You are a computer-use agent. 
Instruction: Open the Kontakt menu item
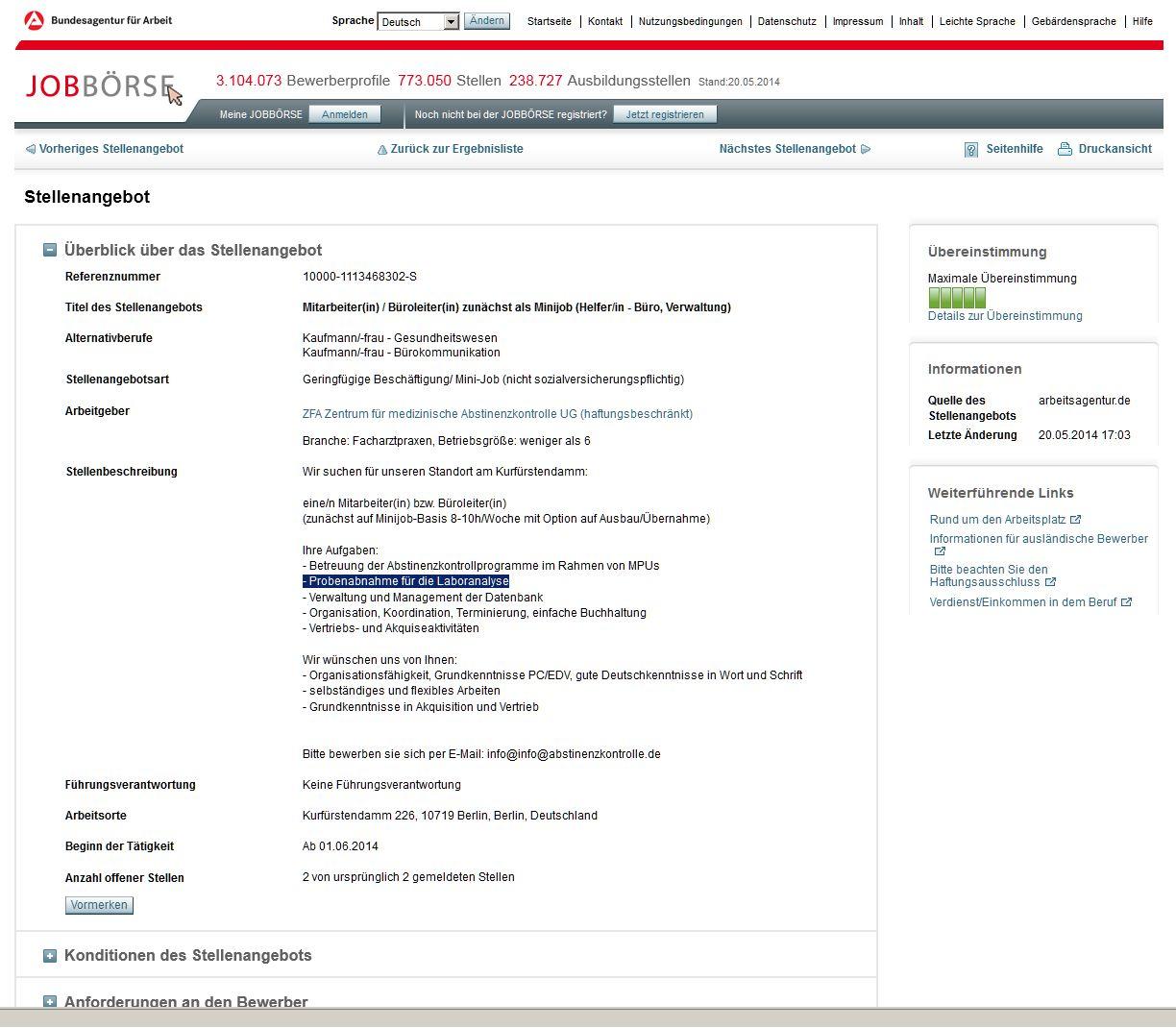point(605,21)
